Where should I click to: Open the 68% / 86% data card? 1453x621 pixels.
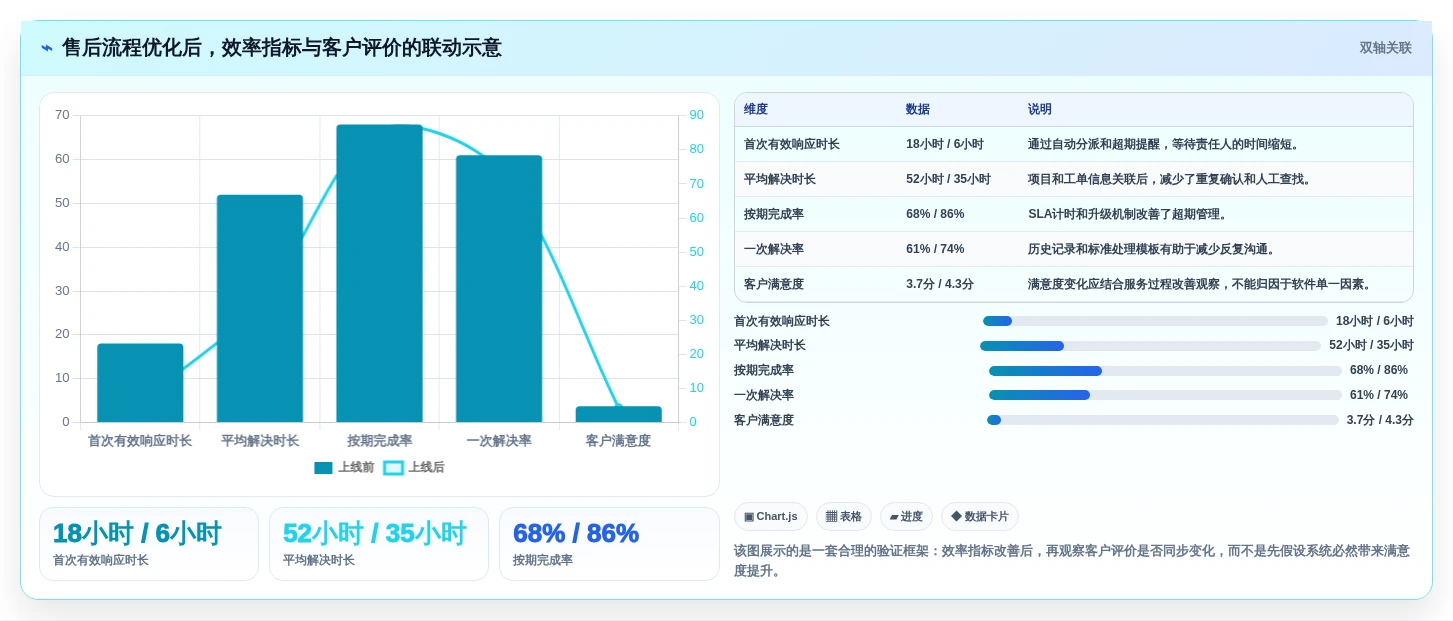pos(609,544)
